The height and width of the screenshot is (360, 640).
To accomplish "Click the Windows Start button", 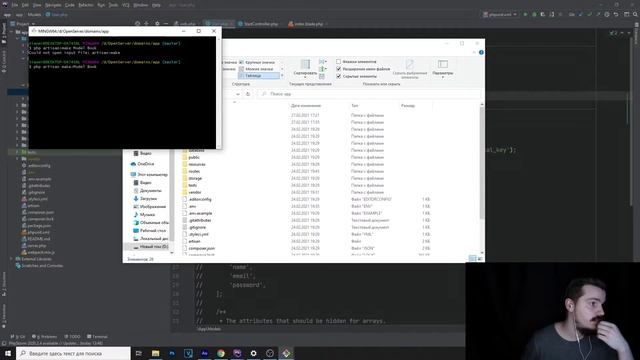I will click(x=8, y=353).
